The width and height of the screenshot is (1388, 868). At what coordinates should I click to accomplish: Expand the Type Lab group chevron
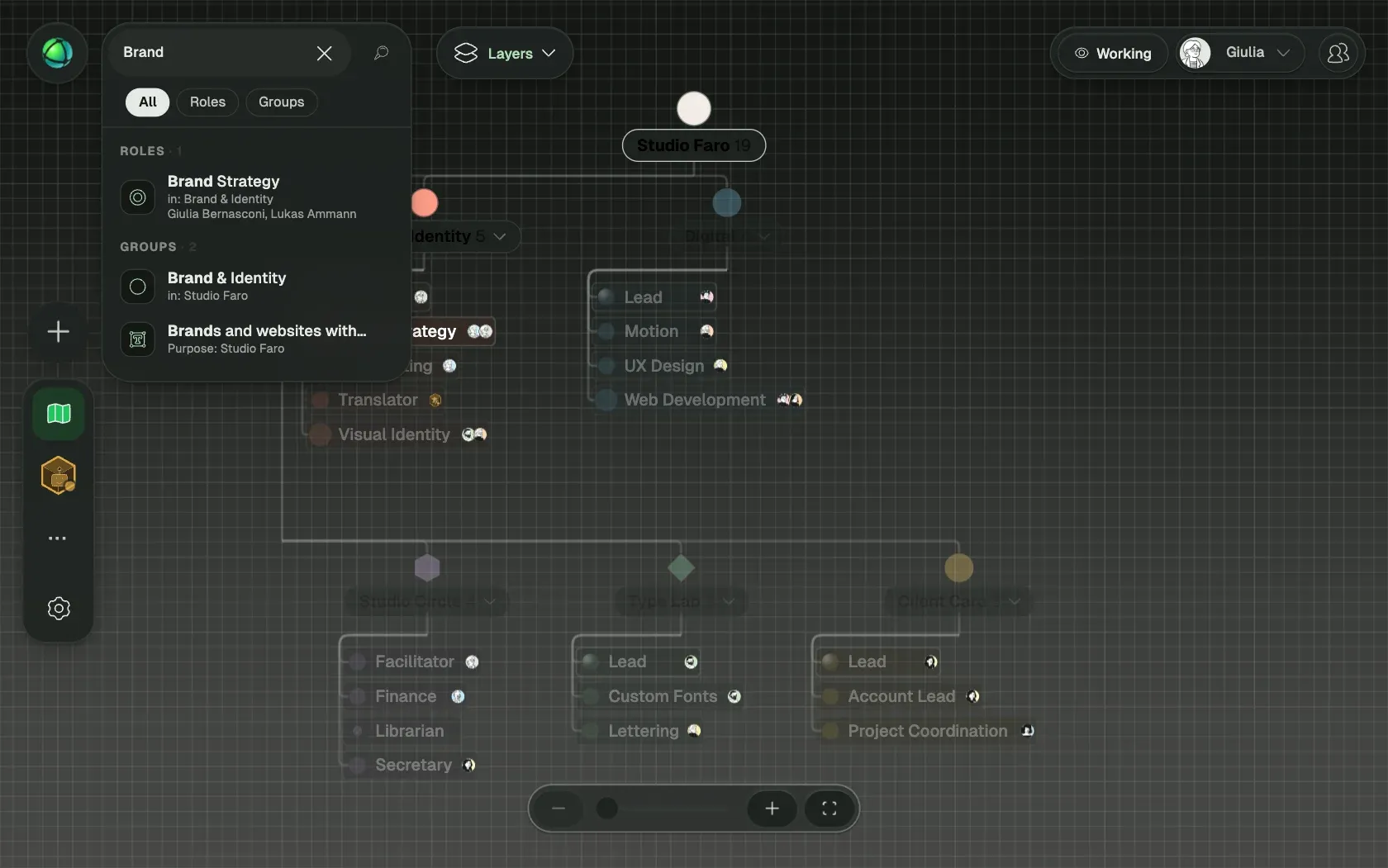(x=728, y=601)
